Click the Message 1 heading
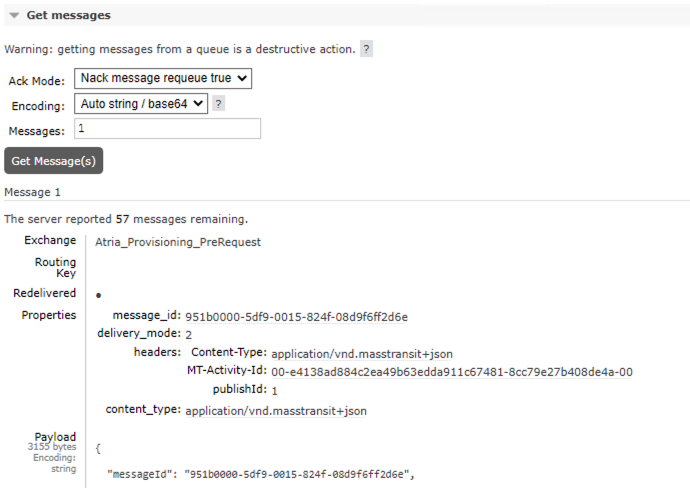This screenshot has height=488, width=690. tap(33, 192)
